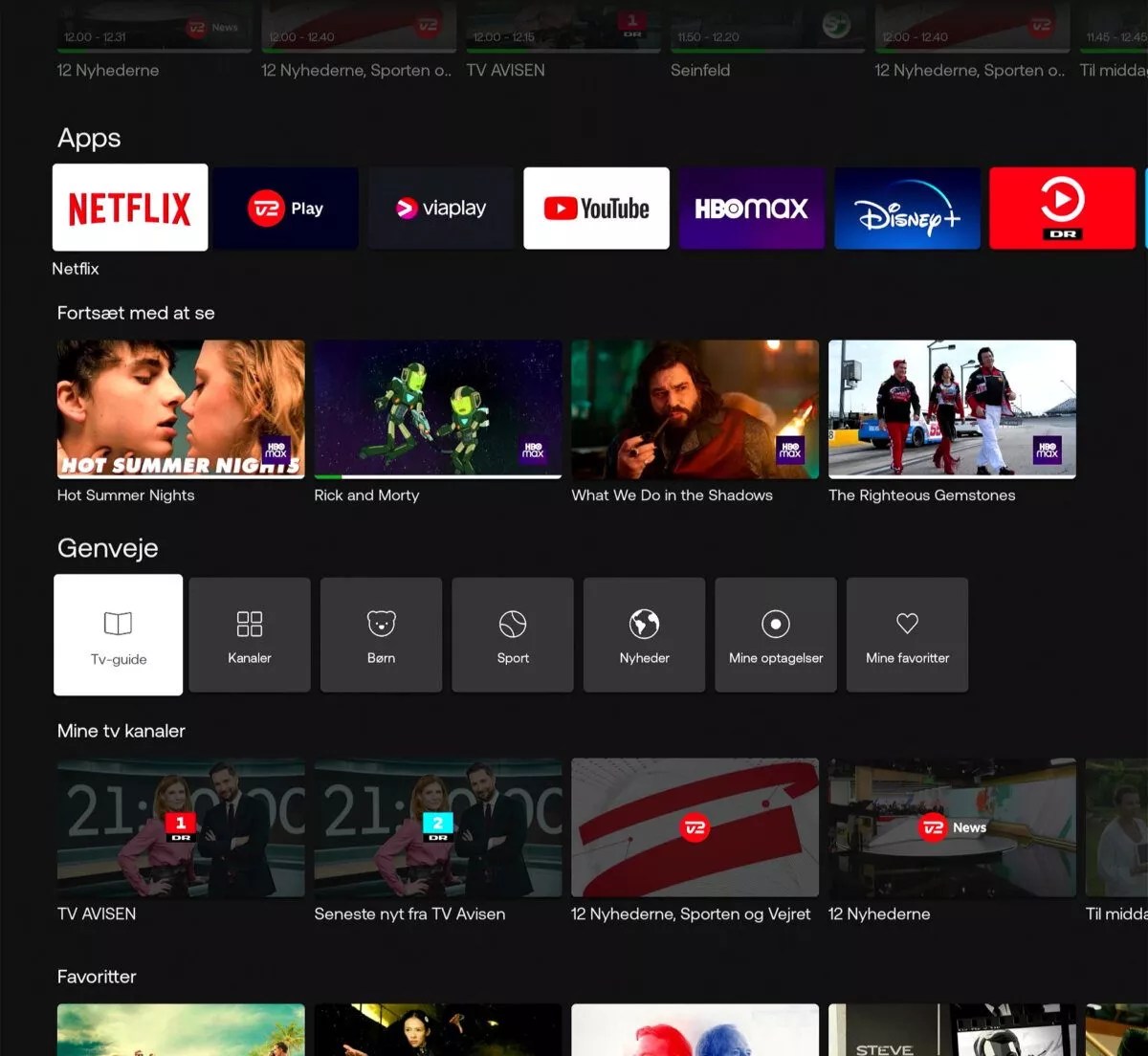The image size is (1148, 1056).
Task: Open Mine optagelser recordings
Action: click(775, 634)
